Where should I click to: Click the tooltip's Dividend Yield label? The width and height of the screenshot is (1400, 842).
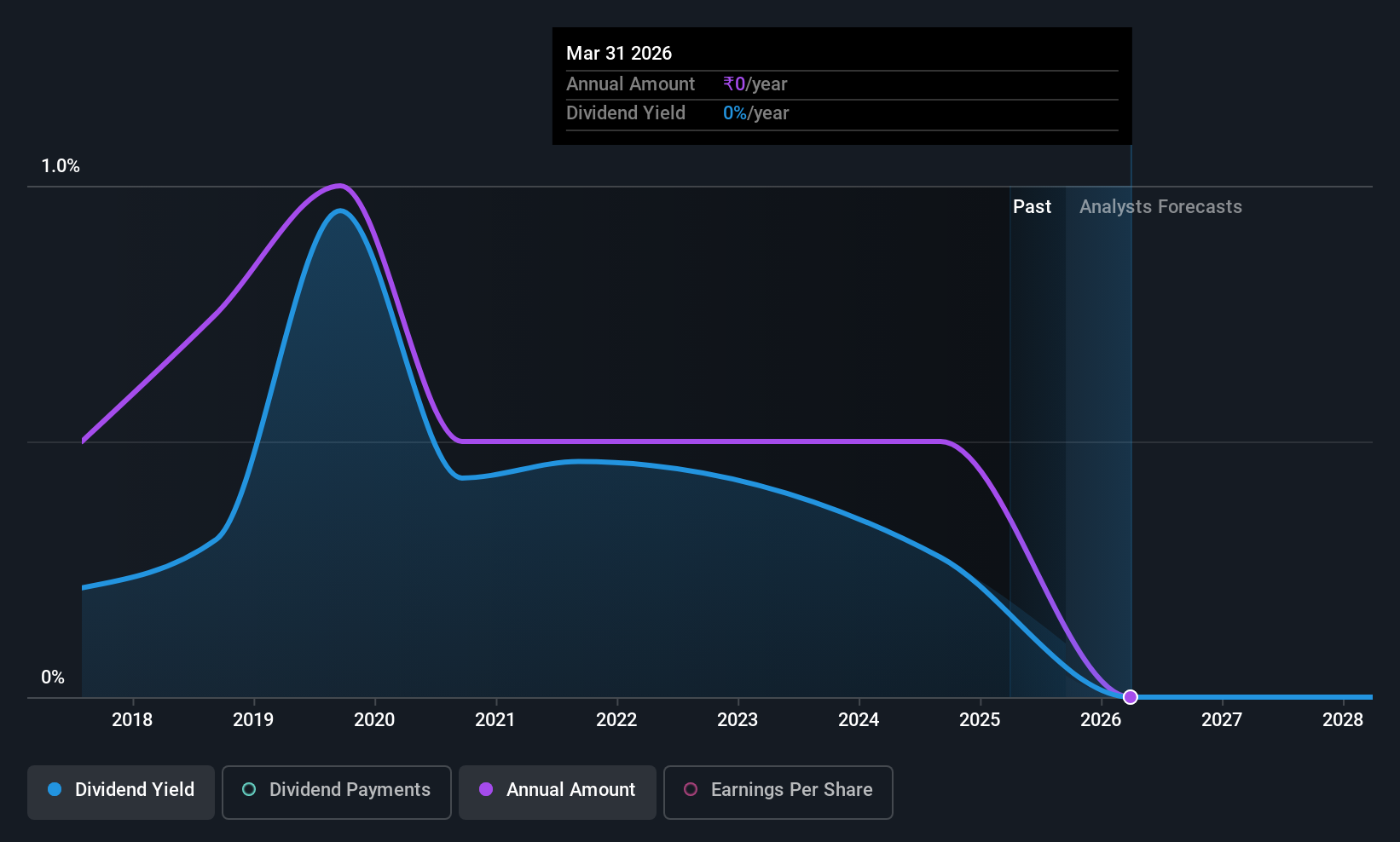[626, 113]
